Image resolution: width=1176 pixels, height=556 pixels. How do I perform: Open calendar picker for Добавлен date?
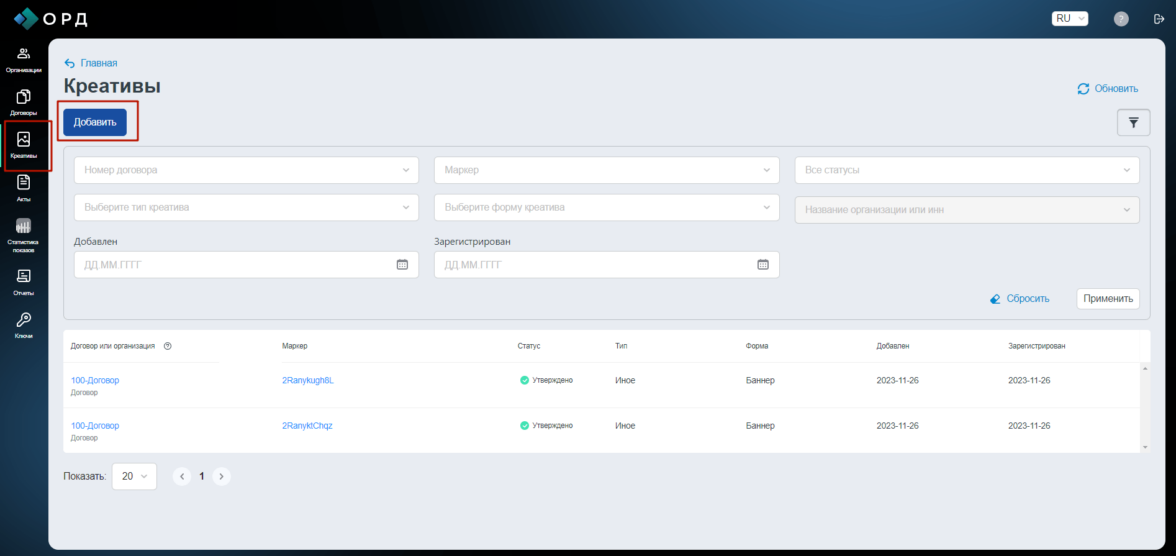402,265
